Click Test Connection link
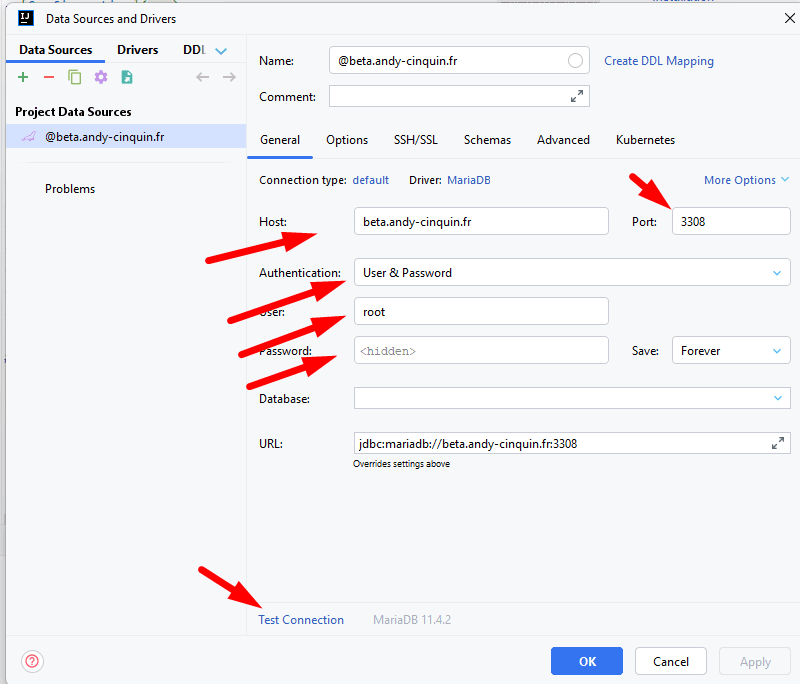This screenshot has height=684, width=800. [x=301, y=620]
